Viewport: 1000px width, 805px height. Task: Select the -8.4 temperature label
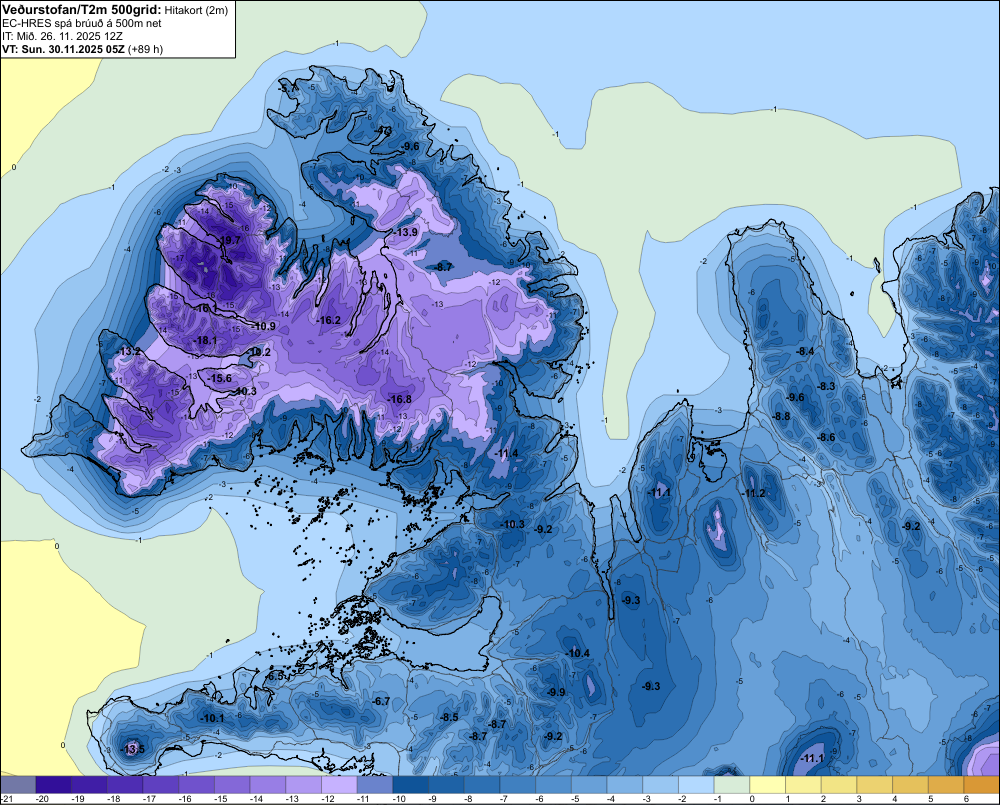tap(805, 351)
